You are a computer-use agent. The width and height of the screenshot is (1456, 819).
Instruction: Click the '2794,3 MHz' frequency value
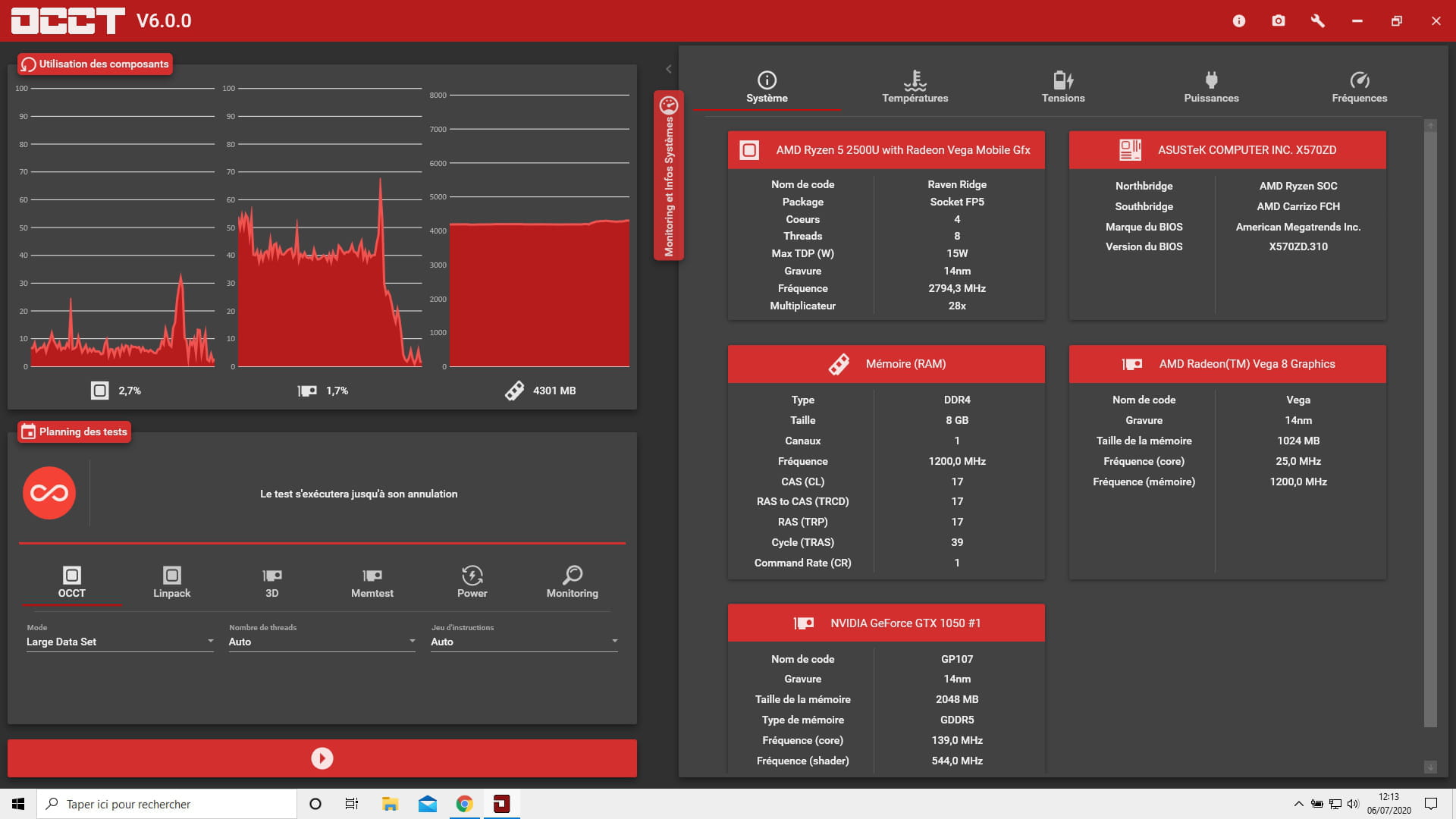[x=957, y=288]
